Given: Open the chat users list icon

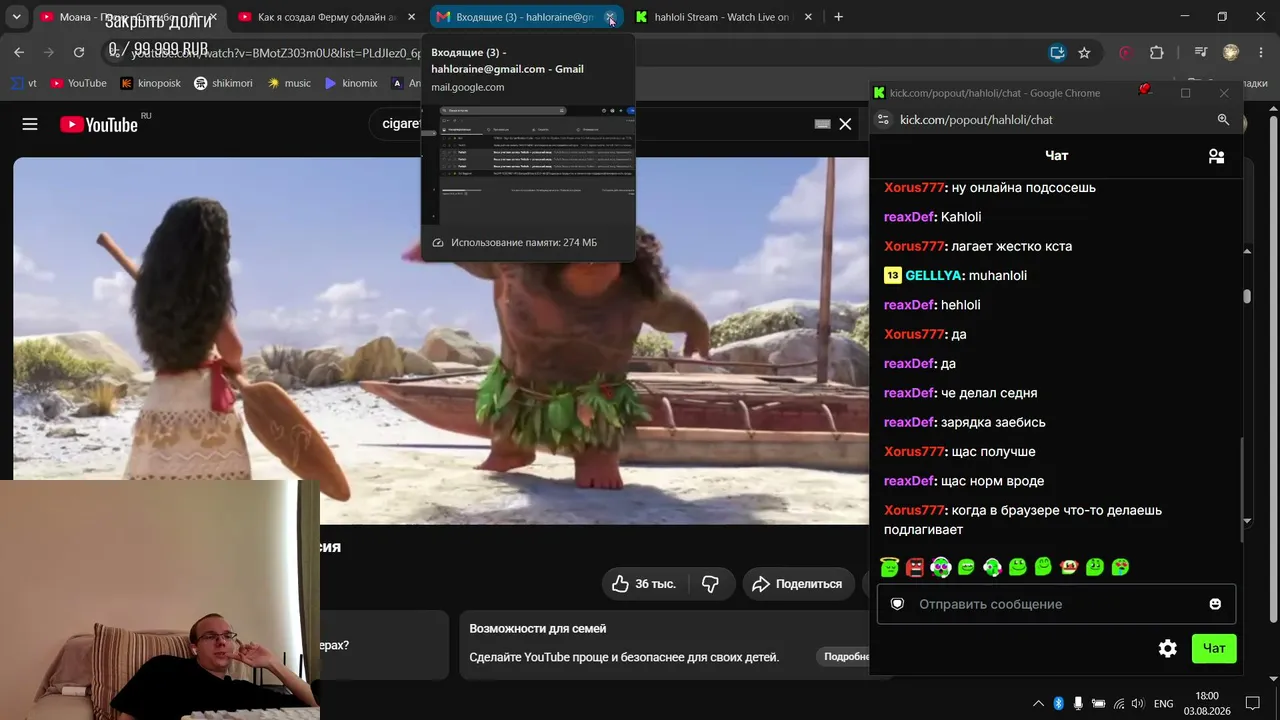Looking at the screenshot, I should (x=1216, y=156).
